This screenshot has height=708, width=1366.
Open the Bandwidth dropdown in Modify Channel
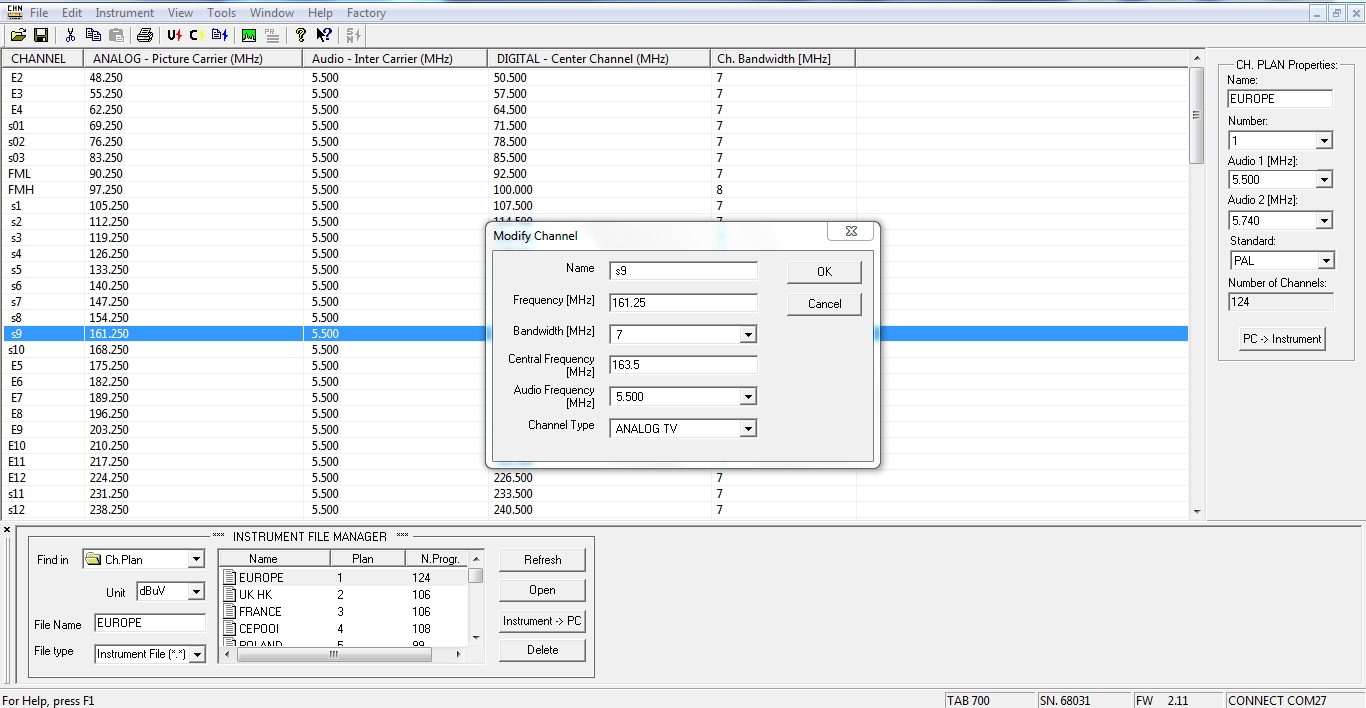748,335
